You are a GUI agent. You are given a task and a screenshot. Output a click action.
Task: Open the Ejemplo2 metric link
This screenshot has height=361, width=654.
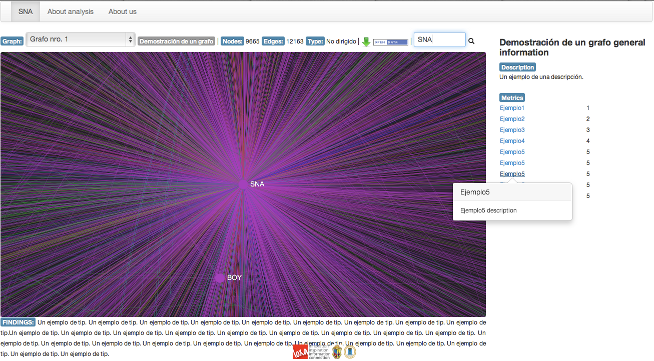pyautogui.click(x=512, y=119)
